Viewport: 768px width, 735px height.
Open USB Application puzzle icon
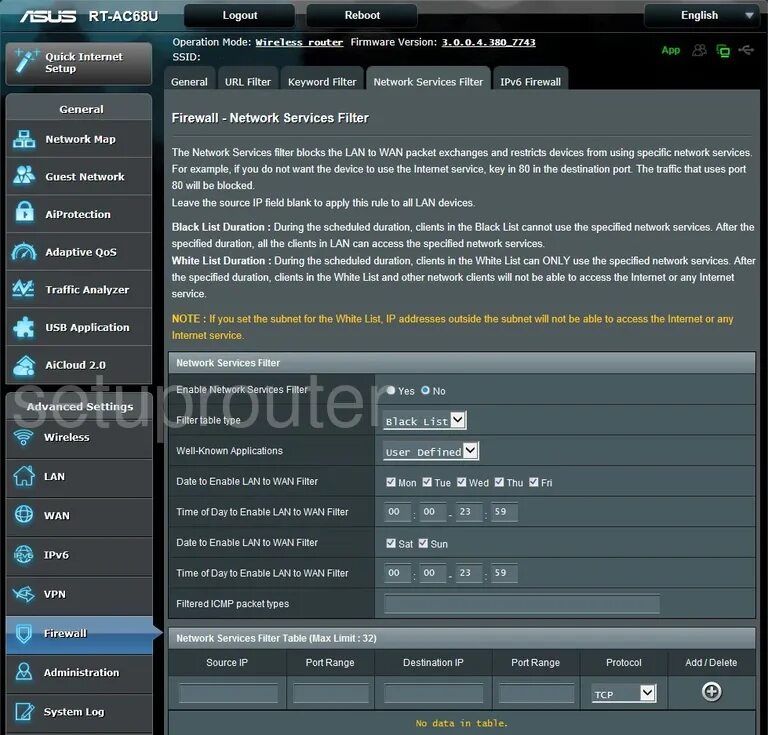24,327
